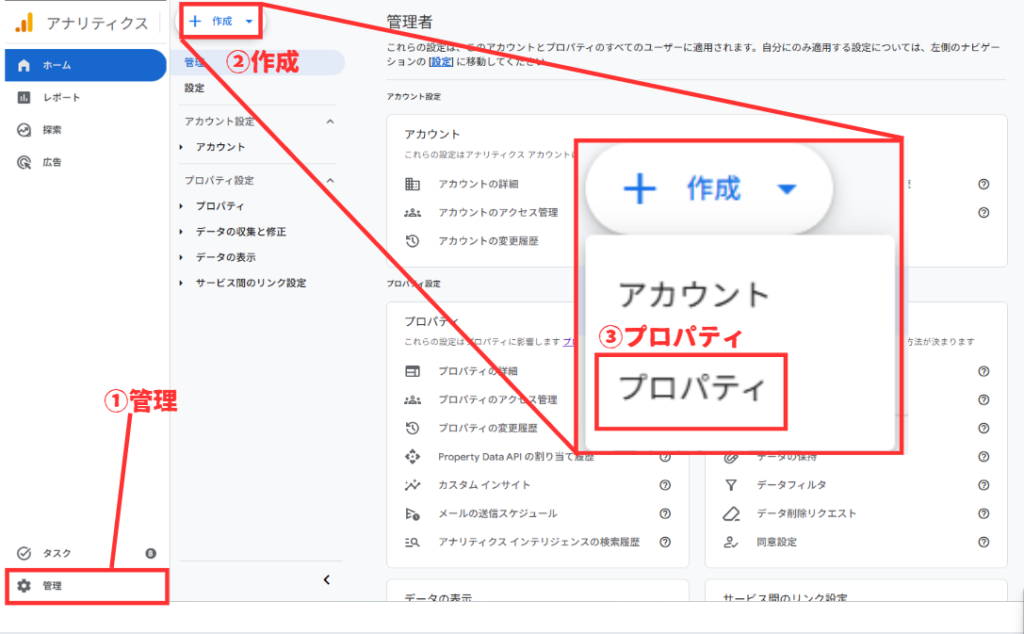Open アナリティクス インテリジェンスの検索履歴 entry
Image resolution: width=1024 pixels, height=634 pixels.
click(x=539, y=542)
